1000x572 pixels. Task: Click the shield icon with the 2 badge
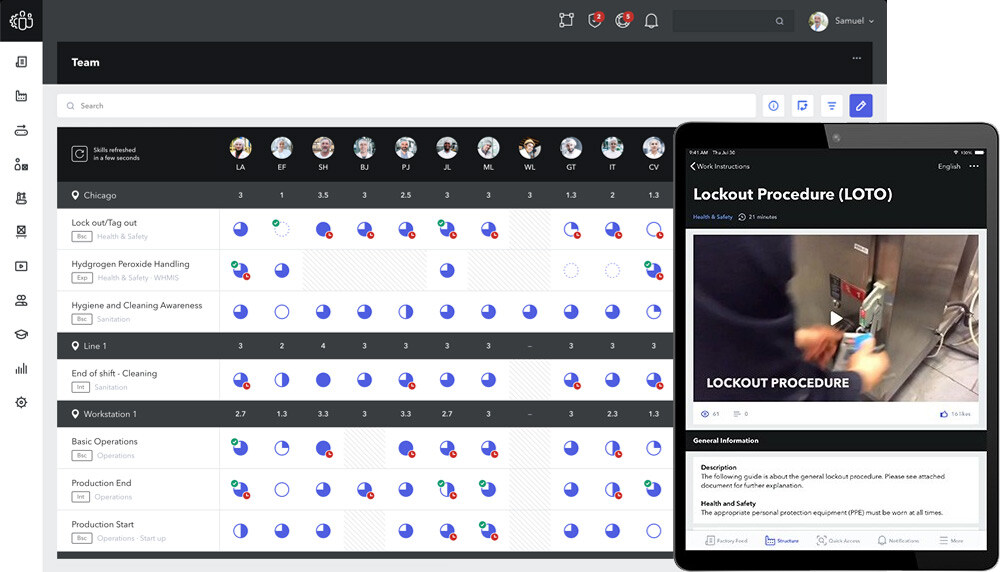595,21
